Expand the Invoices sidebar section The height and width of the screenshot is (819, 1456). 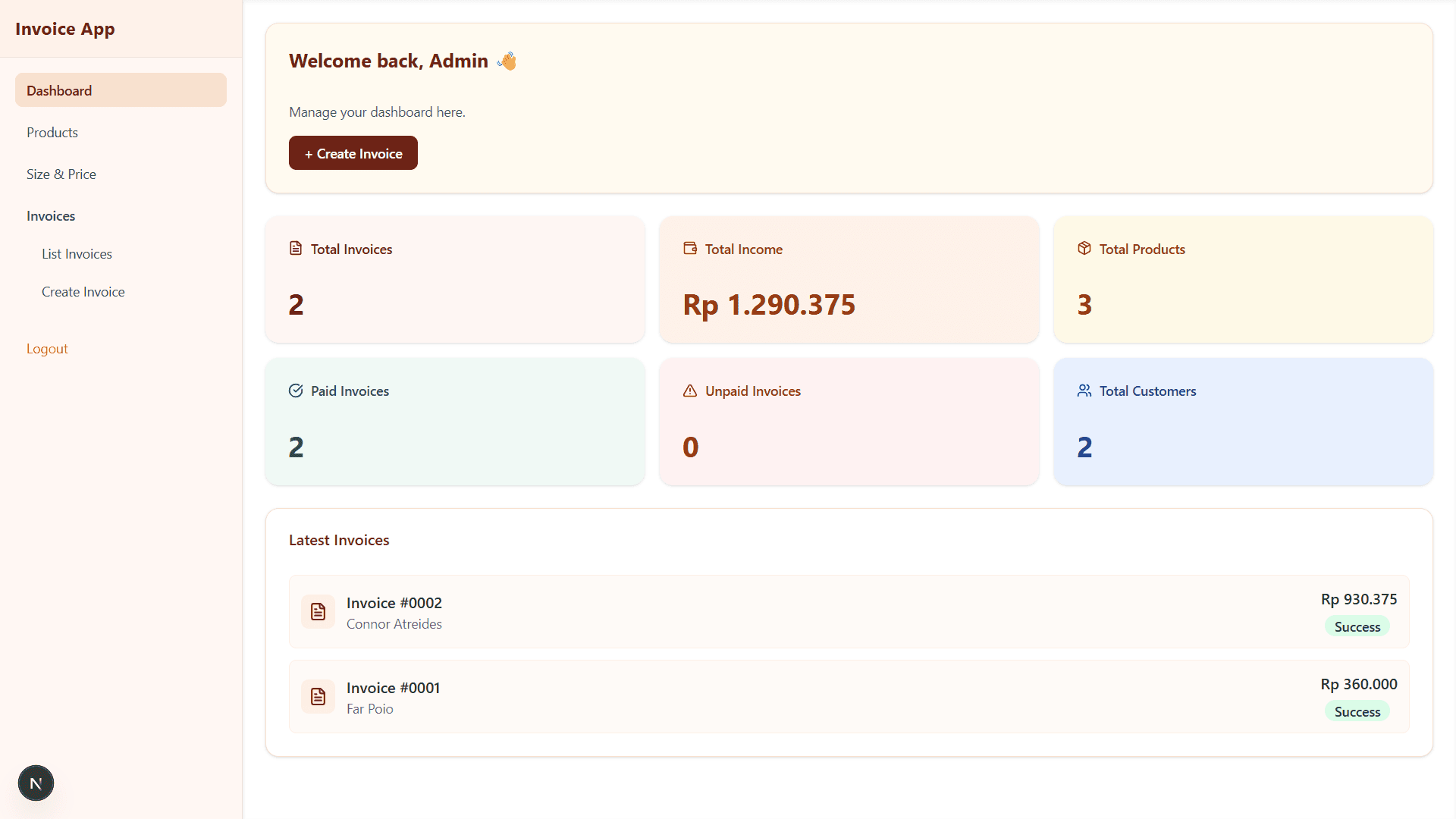[50, 215]
